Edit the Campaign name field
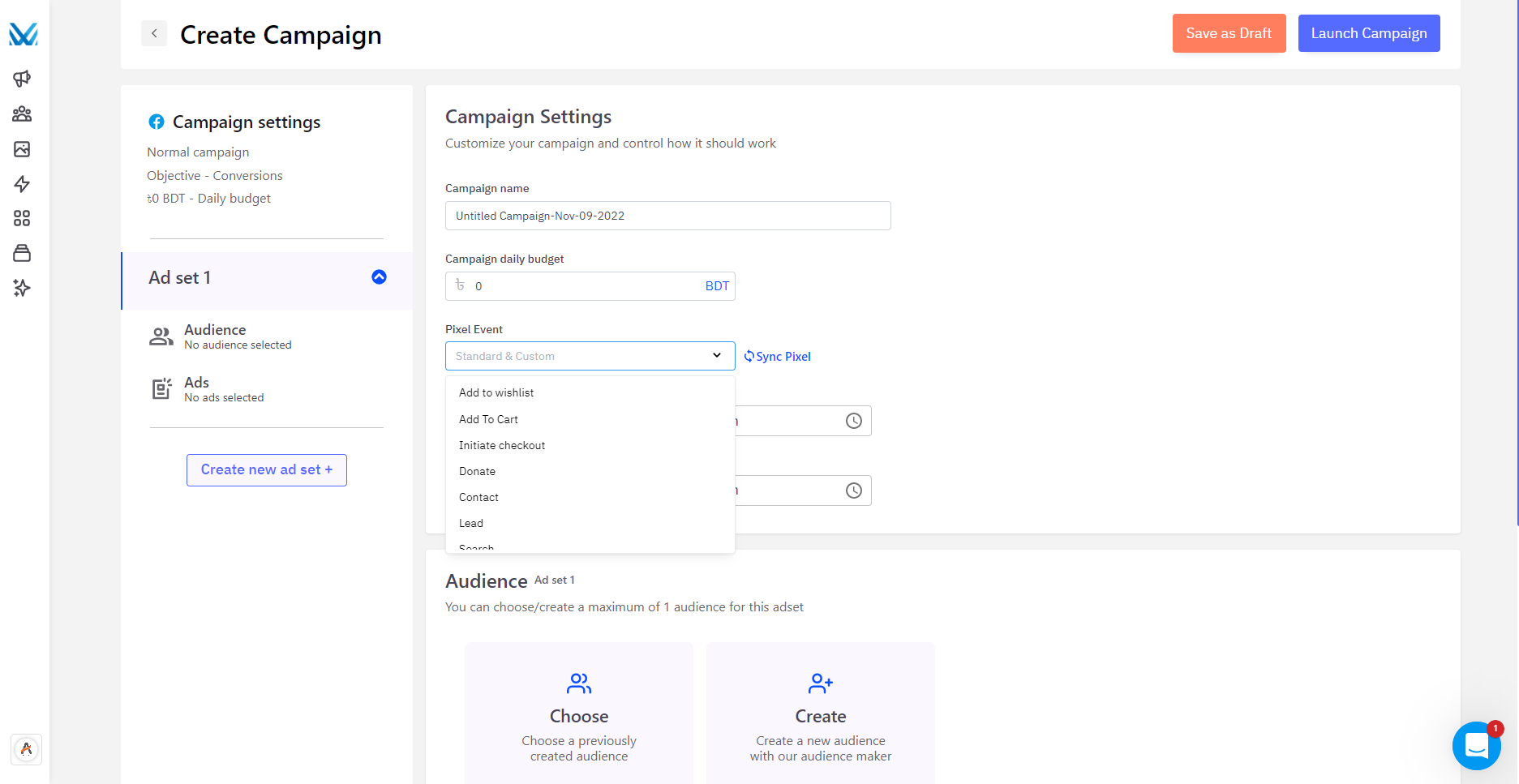The height and width of the screenshot is (784, 1519). point(667,216)
